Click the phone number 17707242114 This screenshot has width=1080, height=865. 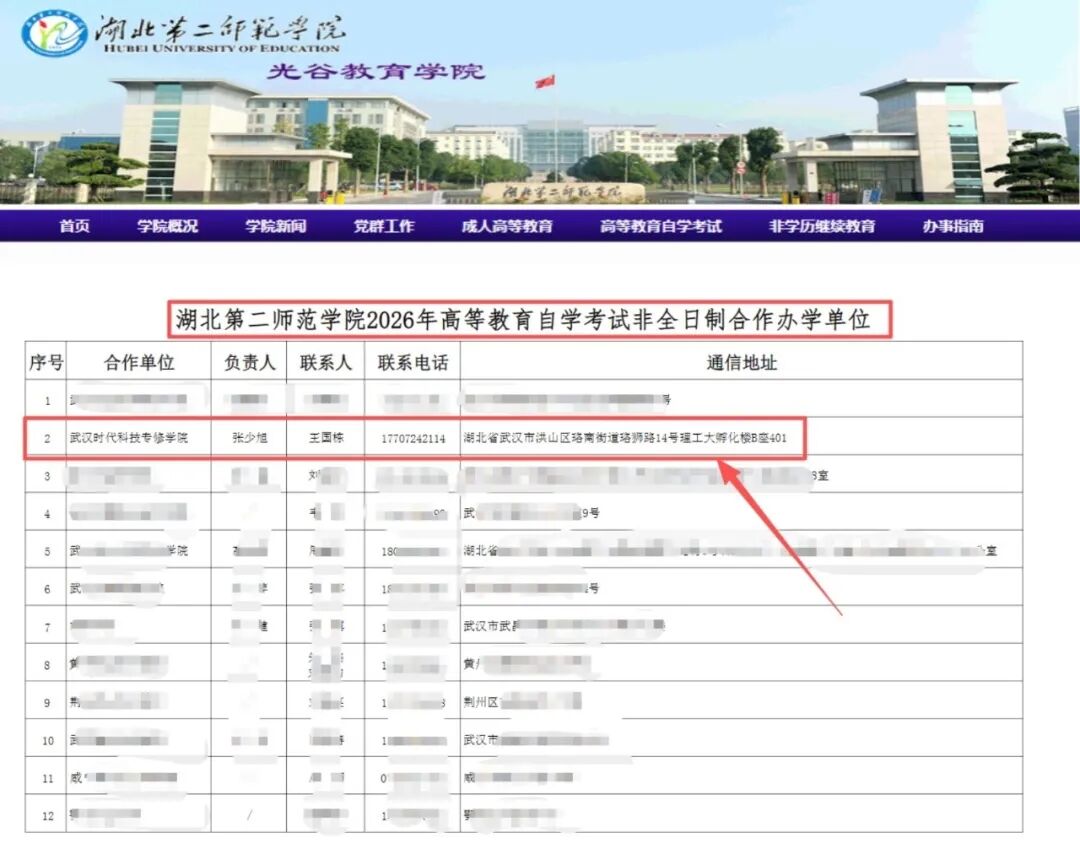(413, 439)
